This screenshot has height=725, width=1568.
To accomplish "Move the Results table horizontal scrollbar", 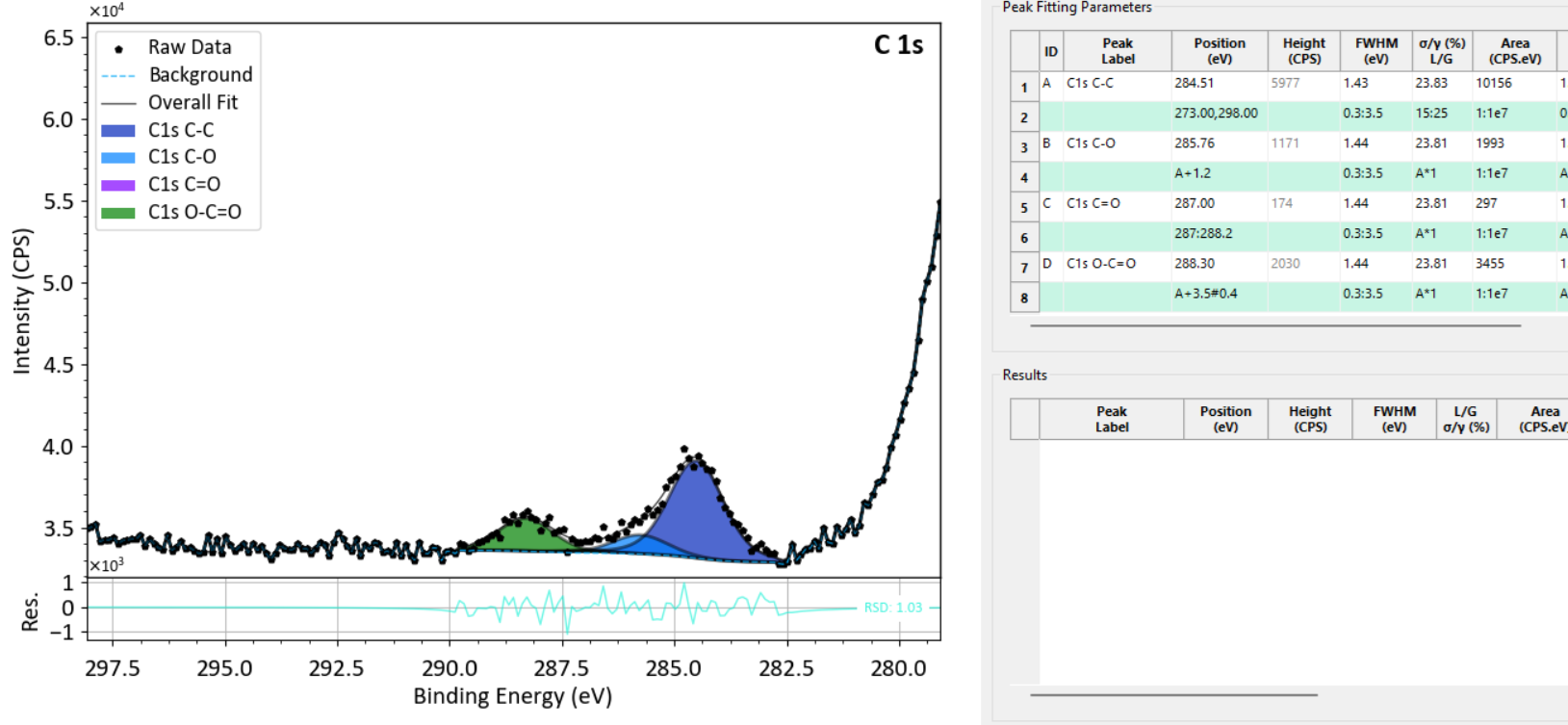I will tap(1173, 694).
